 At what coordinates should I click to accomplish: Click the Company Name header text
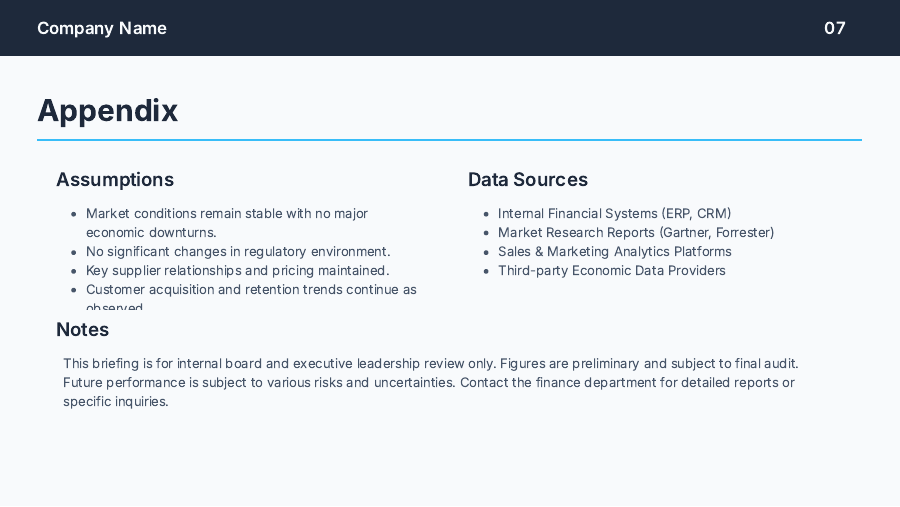tap(102, 28)
